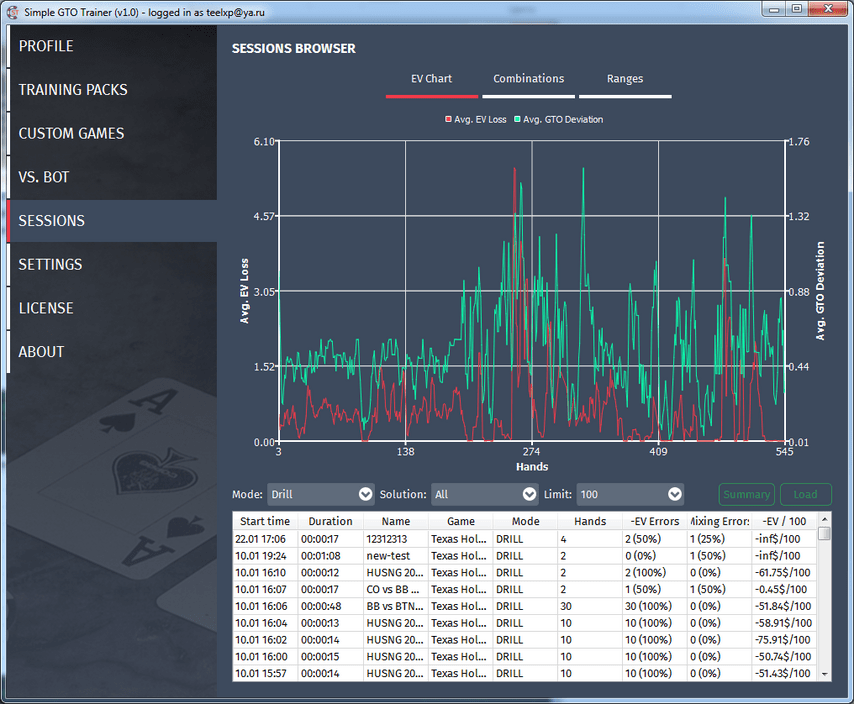Select session row starting 22.01 17:06
The width and height of the screenshot is (854, 704).
pyautogui.click(x=525, y=539)
